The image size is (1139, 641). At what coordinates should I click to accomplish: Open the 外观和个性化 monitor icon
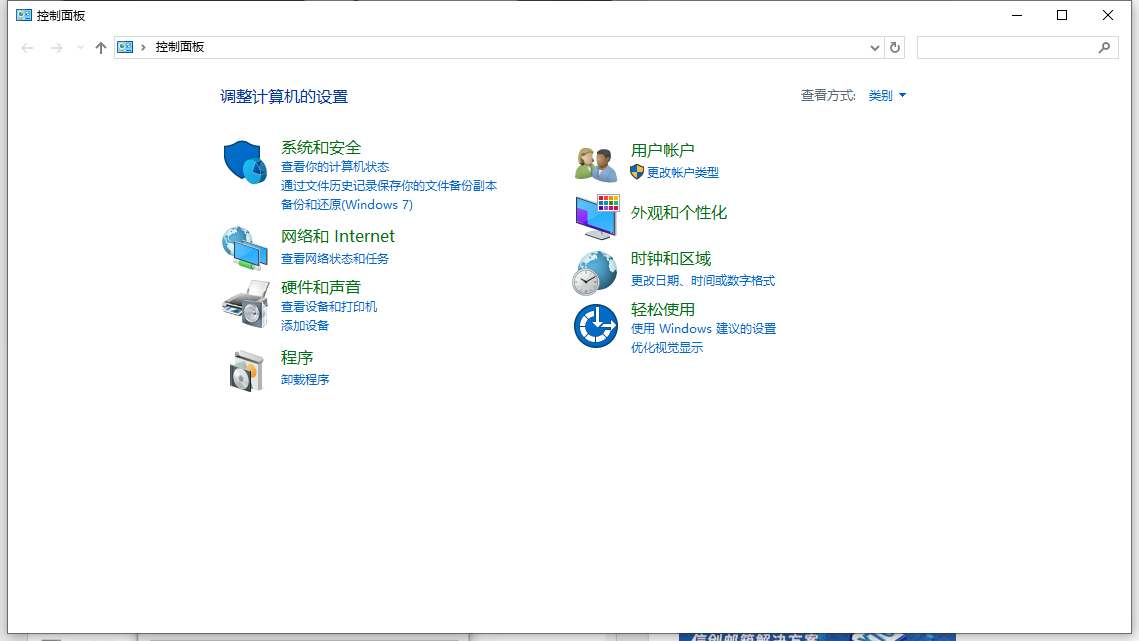pyautogui.click(x=596, y=216)
